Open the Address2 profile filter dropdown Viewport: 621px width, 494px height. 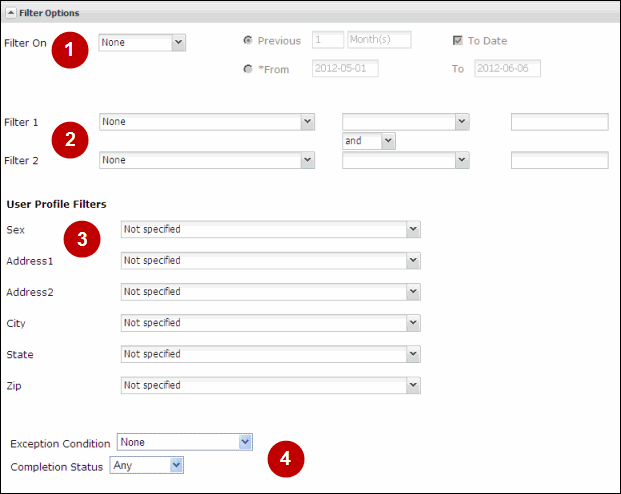click(270, 292)
